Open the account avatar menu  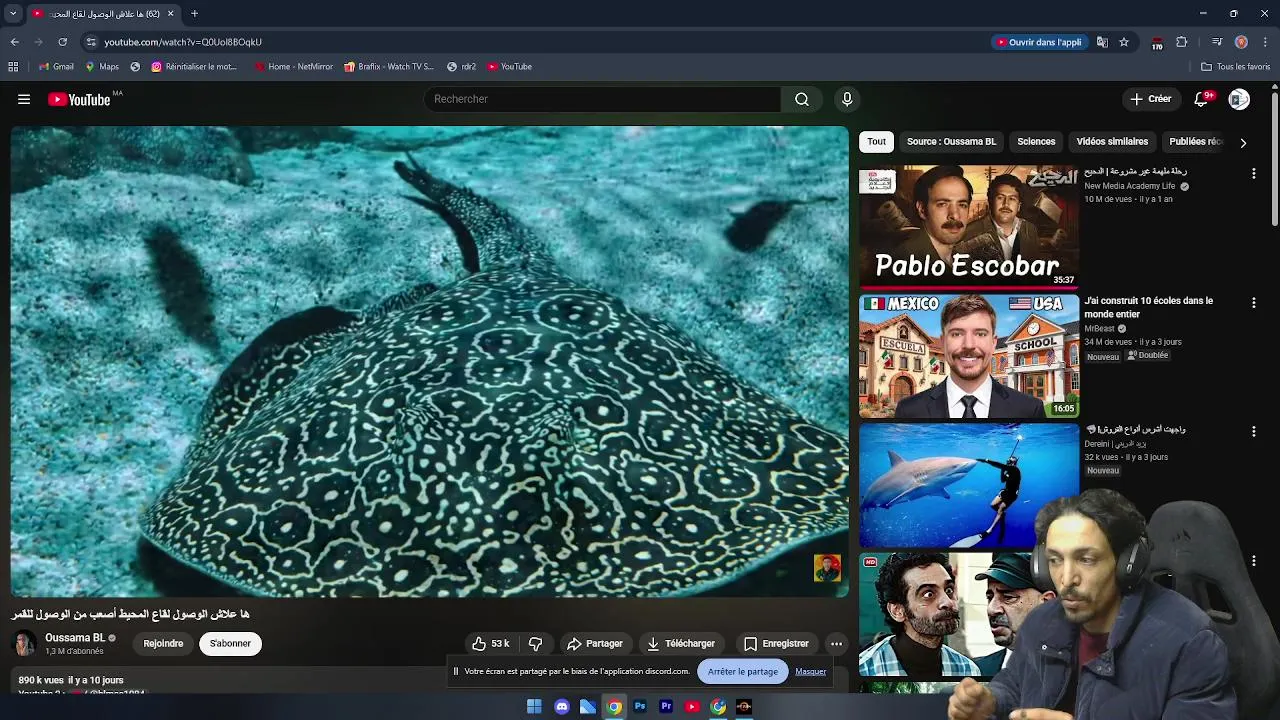(x=1239, y=99)
